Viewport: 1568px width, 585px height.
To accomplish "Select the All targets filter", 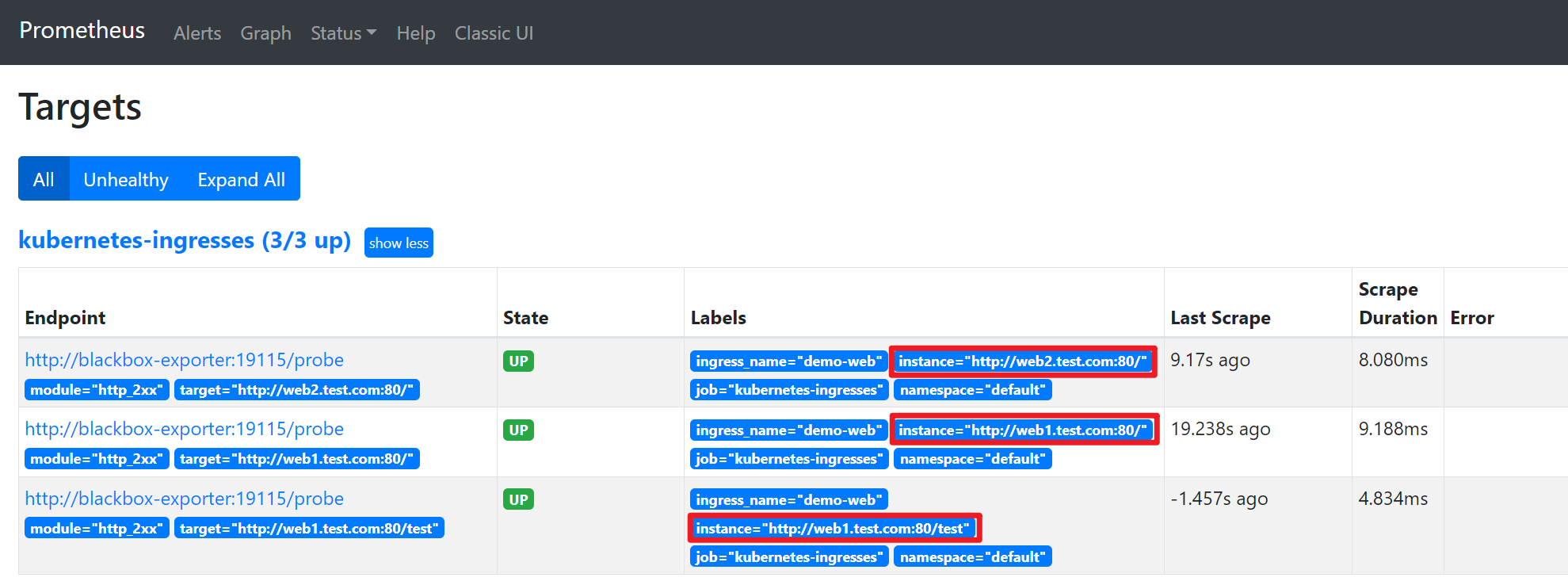I will (44, 179).
